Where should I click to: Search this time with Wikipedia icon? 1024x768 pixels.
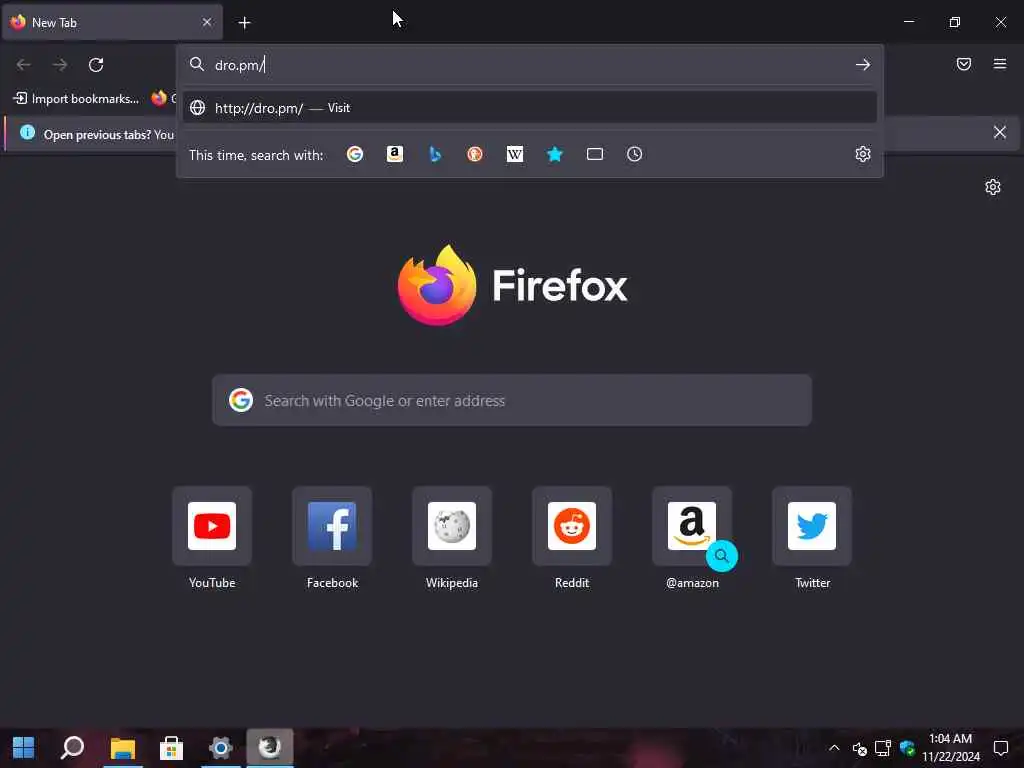(x=515, y=154)
